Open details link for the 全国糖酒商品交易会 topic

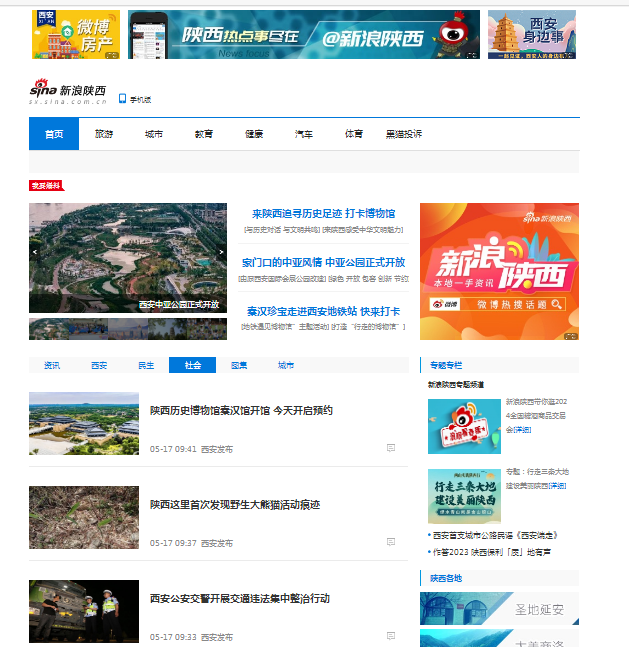(x=522, y=430)
